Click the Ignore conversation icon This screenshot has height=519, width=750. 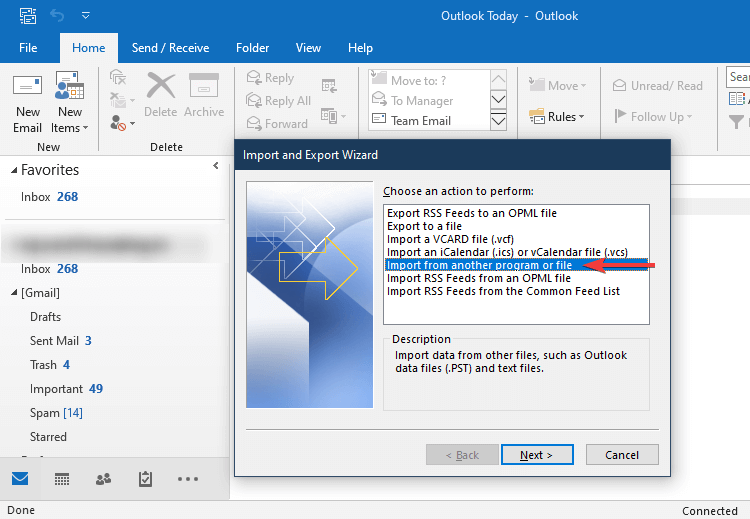[x=118, y=77]
